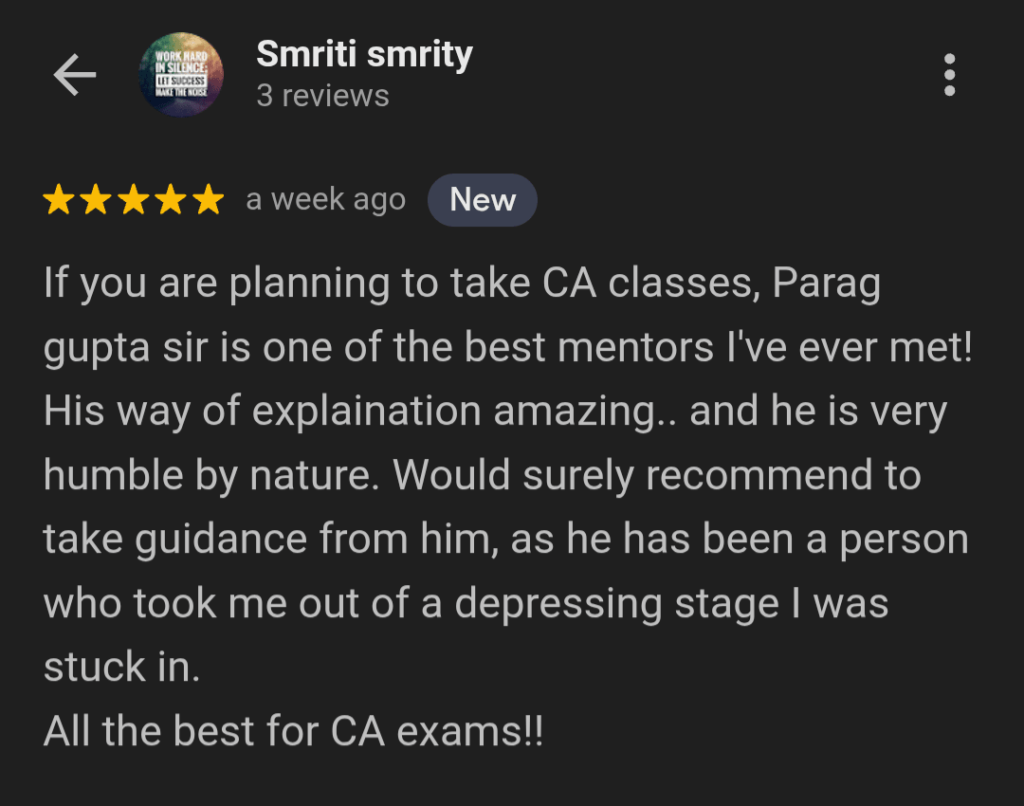The image size is (1024, 806).
Task: Click the reviewer name Smriti smrity
Action: click(x=364, y=53)
